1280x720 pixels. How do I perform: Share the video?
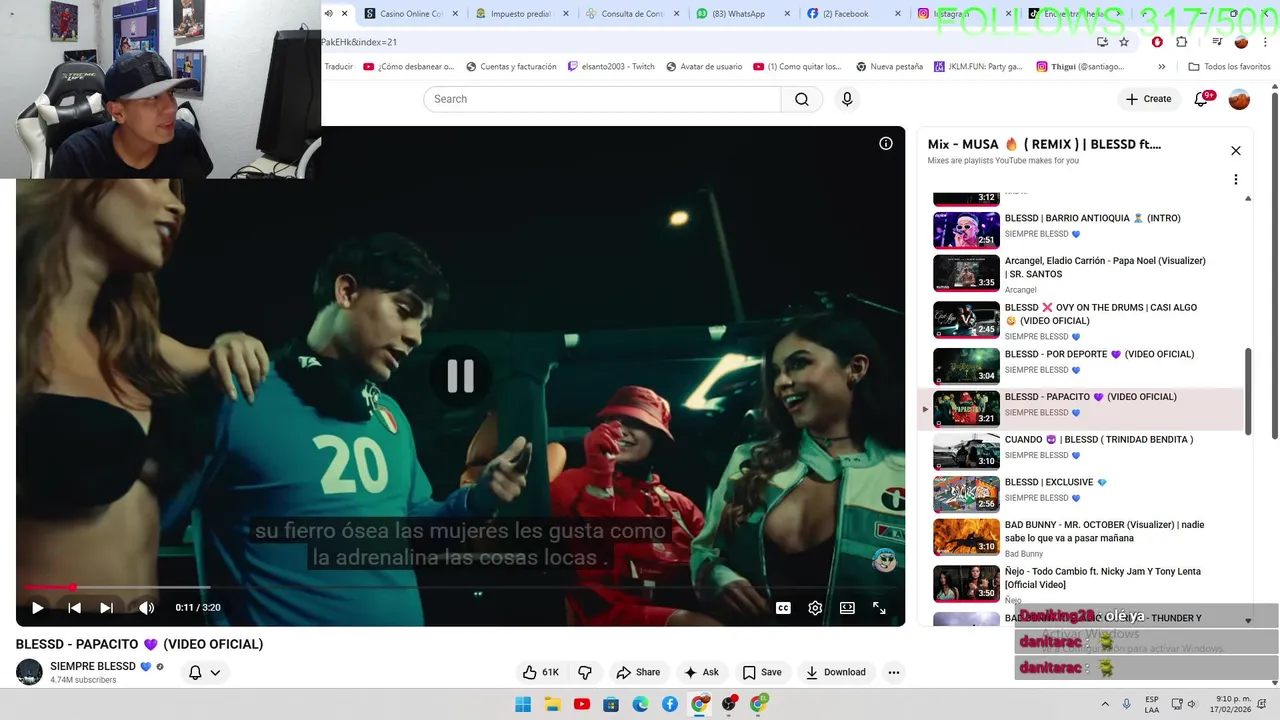point(638,672)
